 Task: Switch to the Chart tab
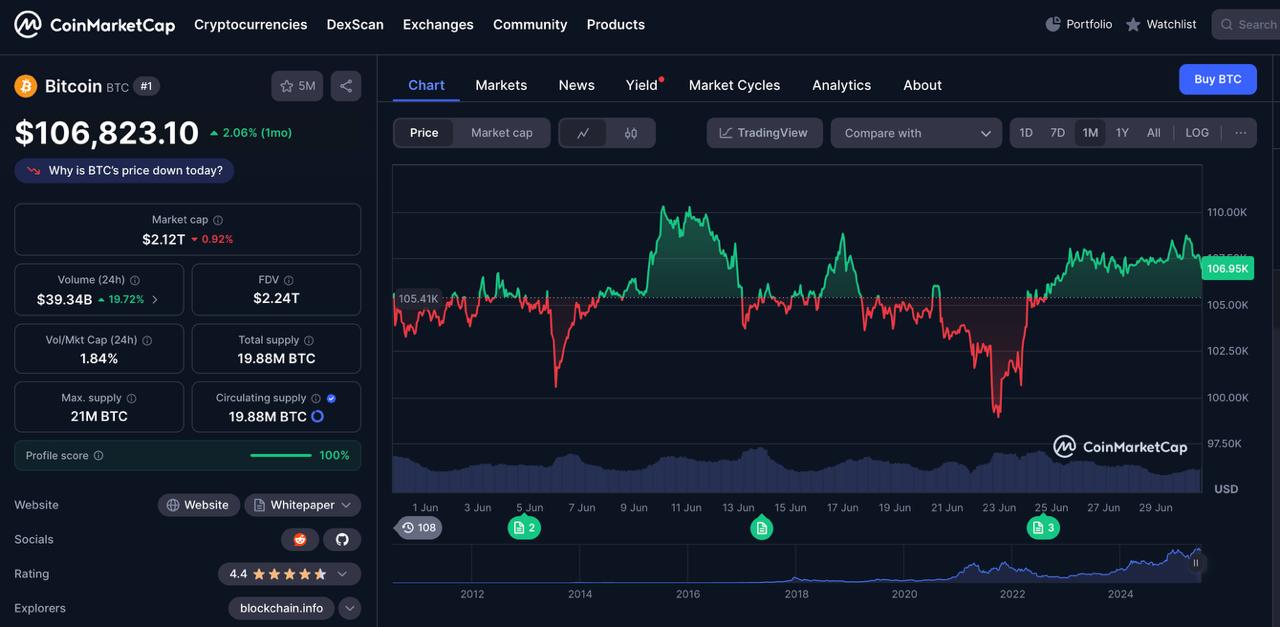(426, 85)
